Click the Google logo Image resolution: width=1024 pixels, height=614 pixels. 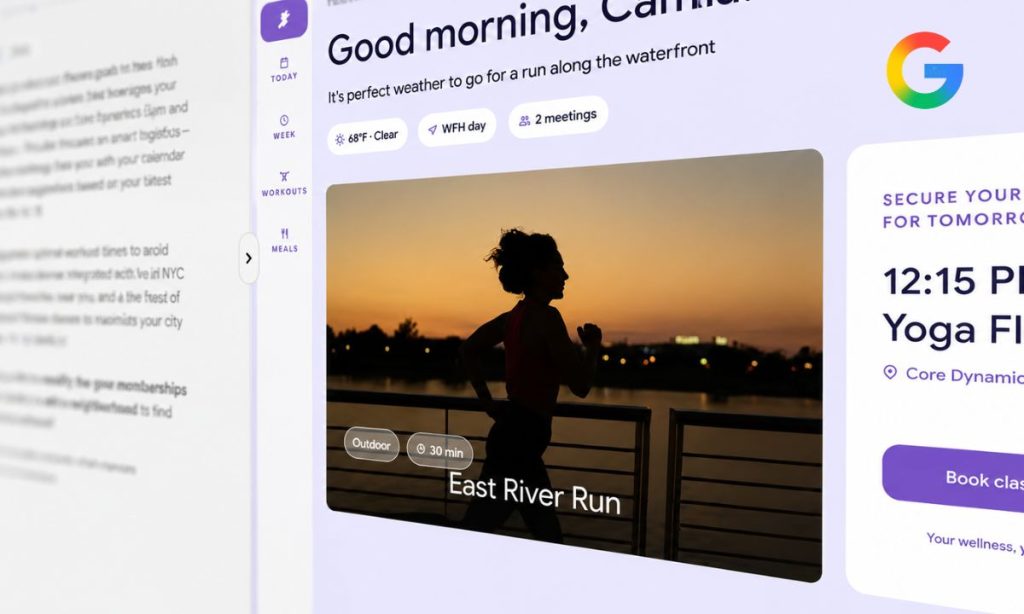tap(925, 71)
